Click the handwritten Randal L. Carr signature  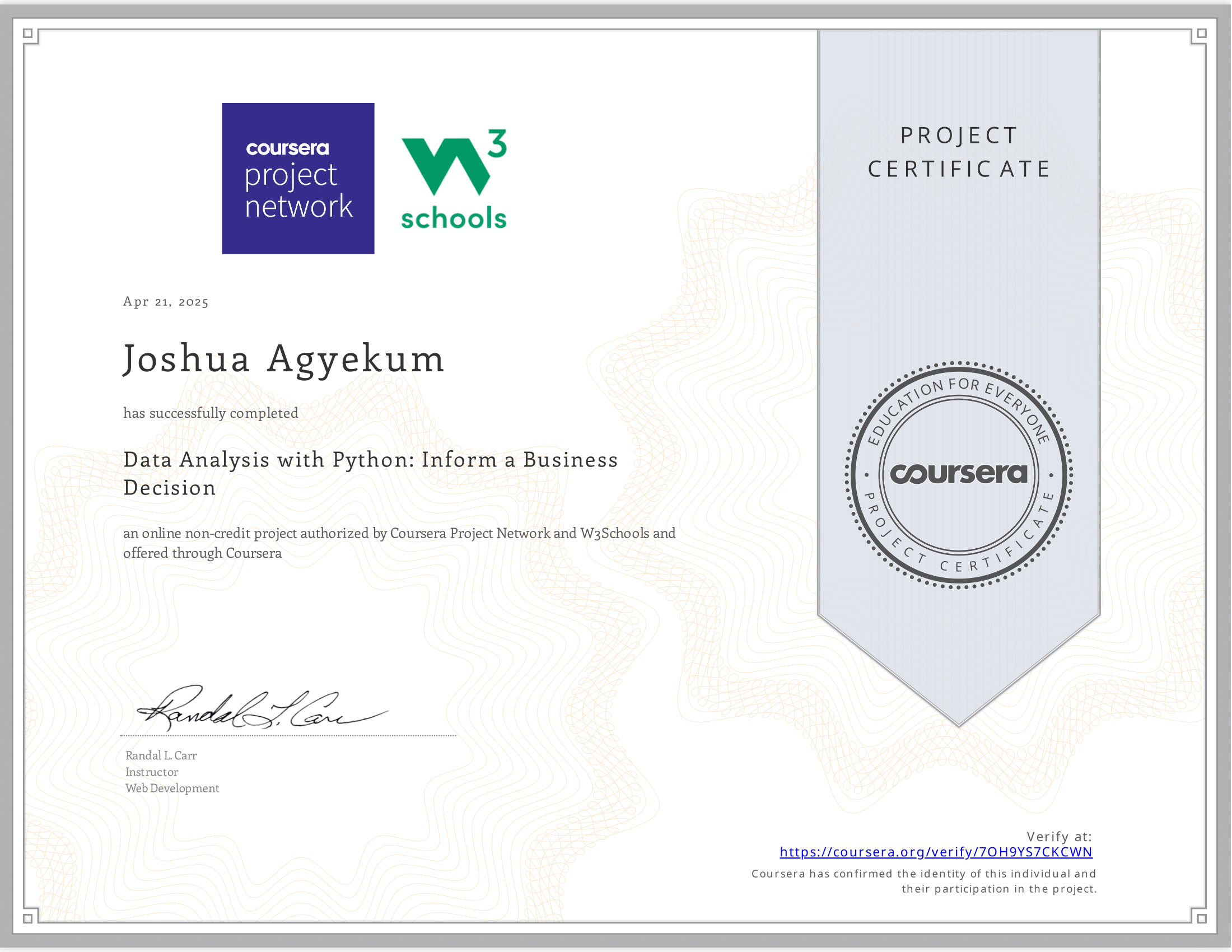[262, 708]
